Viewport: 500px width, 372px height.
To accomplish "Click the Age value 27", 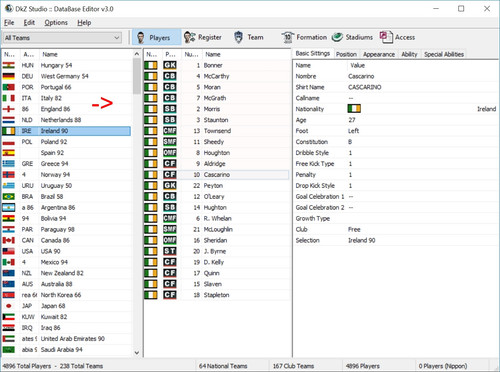I will [352, 120].
